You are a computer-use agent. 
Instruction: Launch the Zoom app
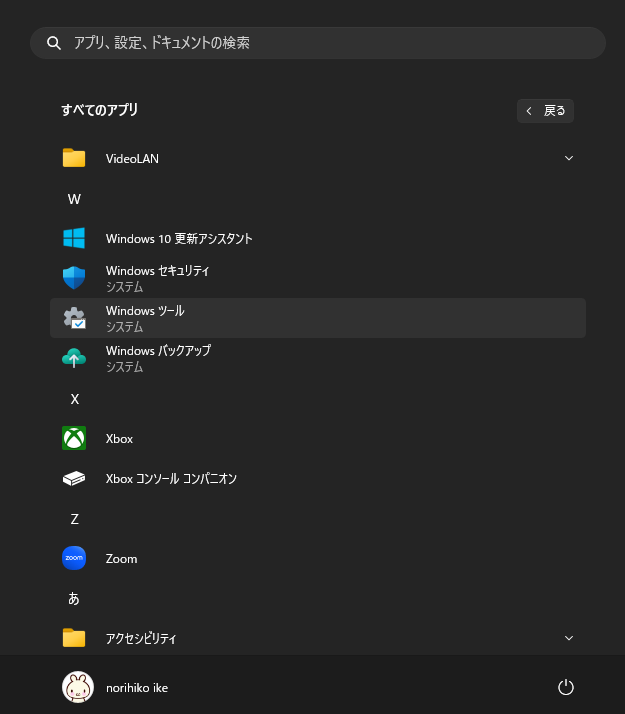coord(318,558)
